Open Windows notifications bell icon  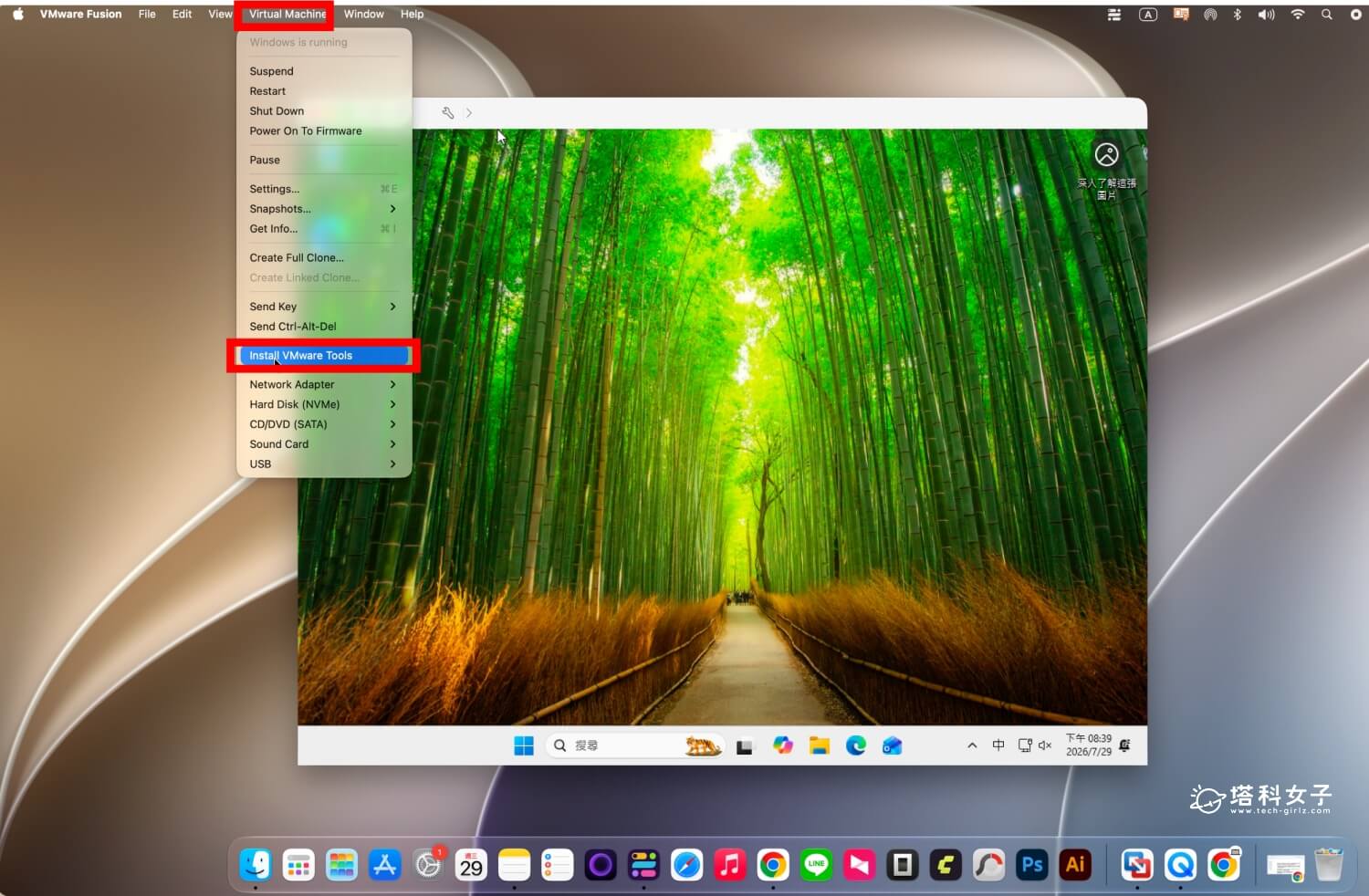(x=1124, y=745)
